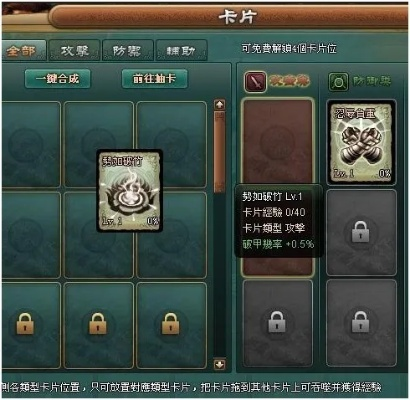Unlock grey padlock slot below 忍辱負重 card
This screenshot has height=400, width=410.
361,232
